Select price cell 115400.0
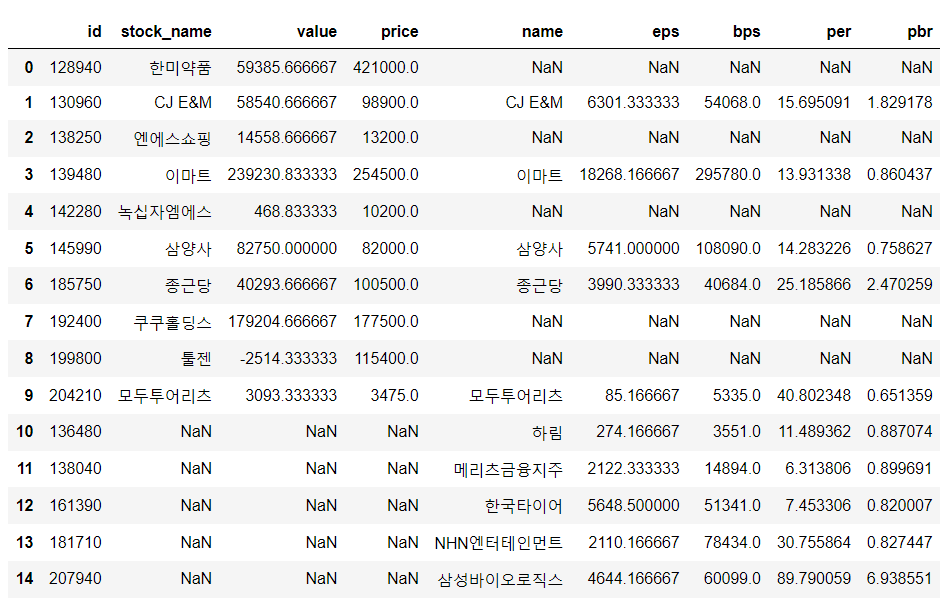The image size is (943, 599). point(386,358)
